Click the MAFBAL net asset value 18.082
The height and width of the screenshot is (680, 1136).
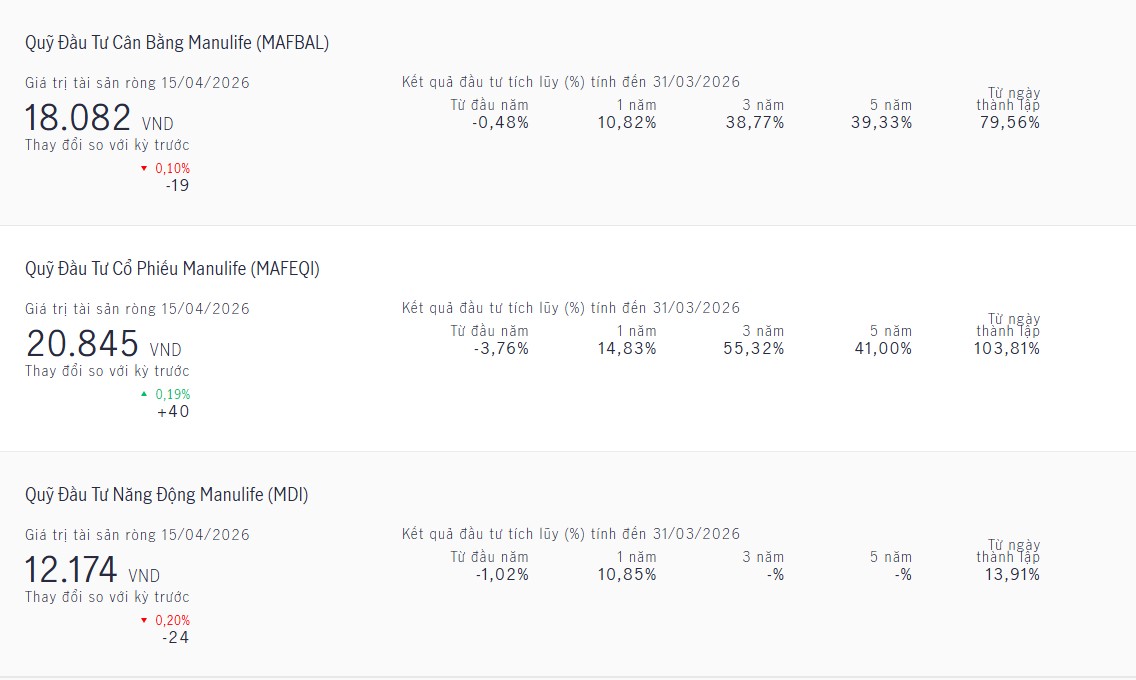(78, 118)
